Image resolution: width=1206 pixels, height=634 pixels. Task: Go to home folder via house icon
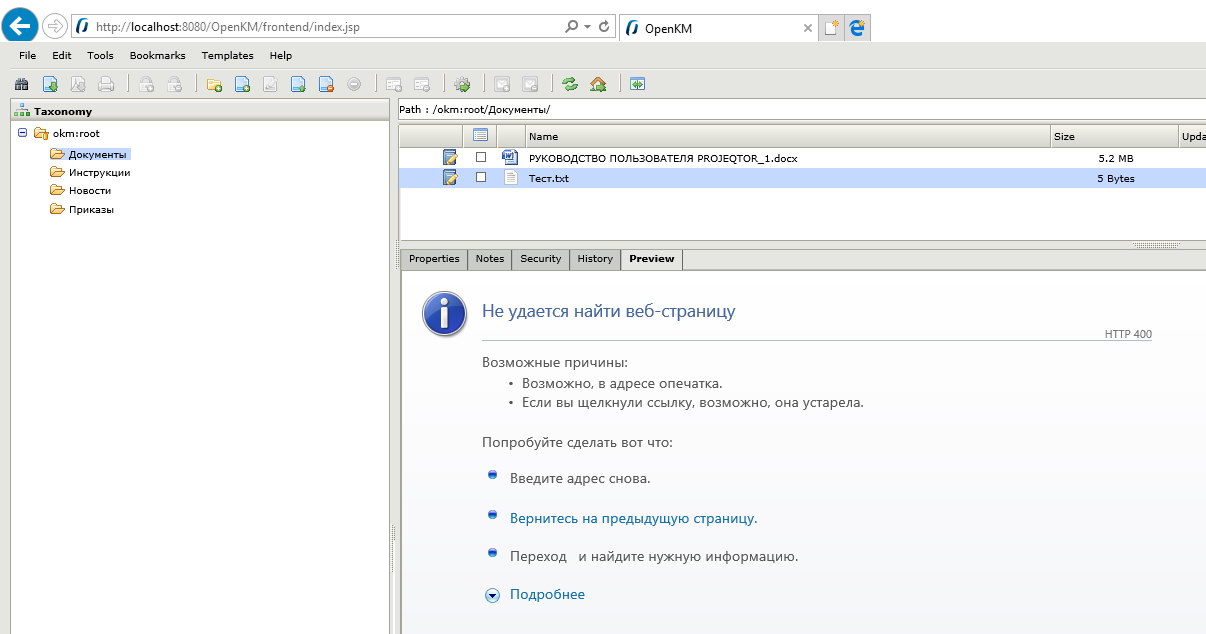596,84
